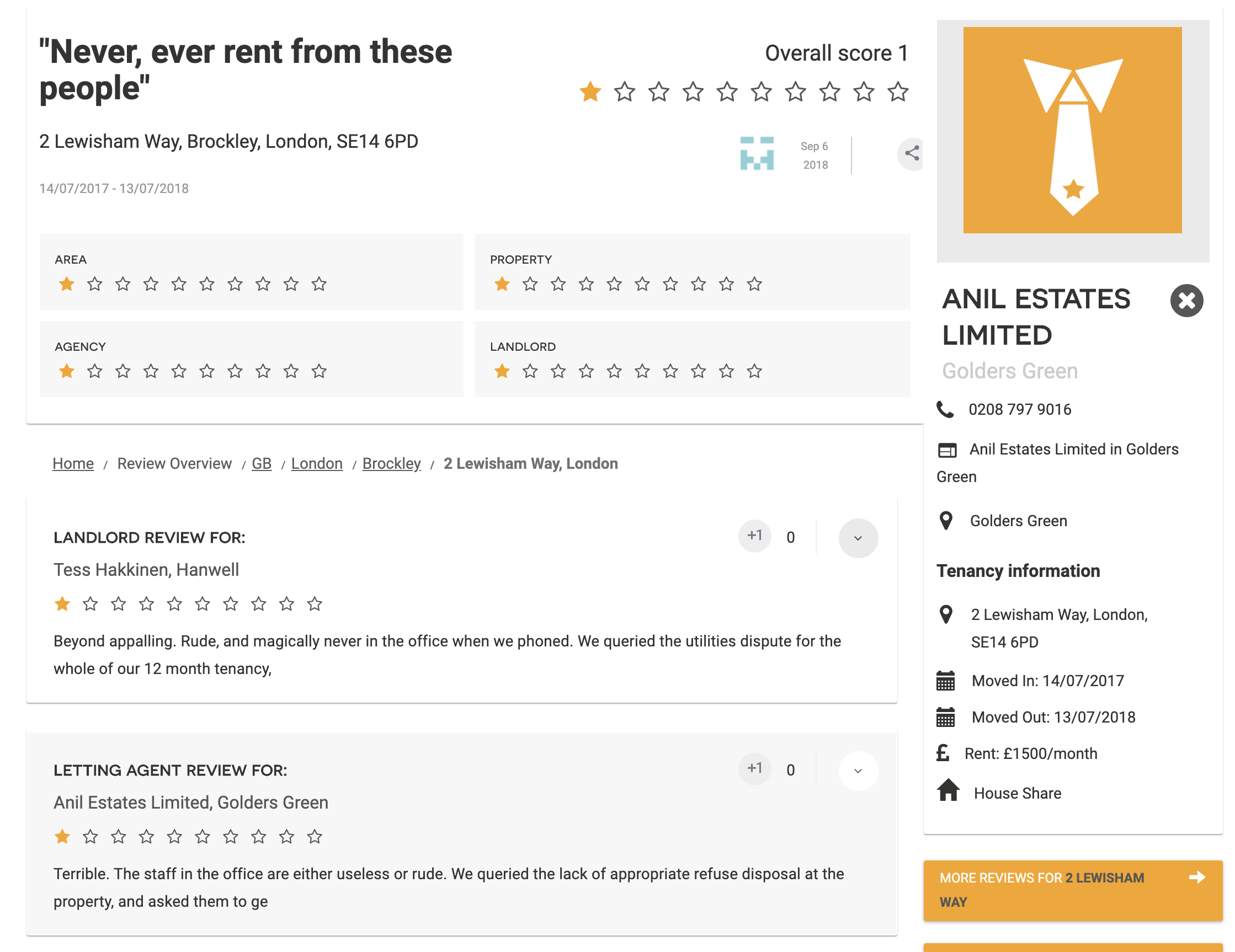Click the reviewer avatar icon
The image size is (1235, 952).
(757, 153)
